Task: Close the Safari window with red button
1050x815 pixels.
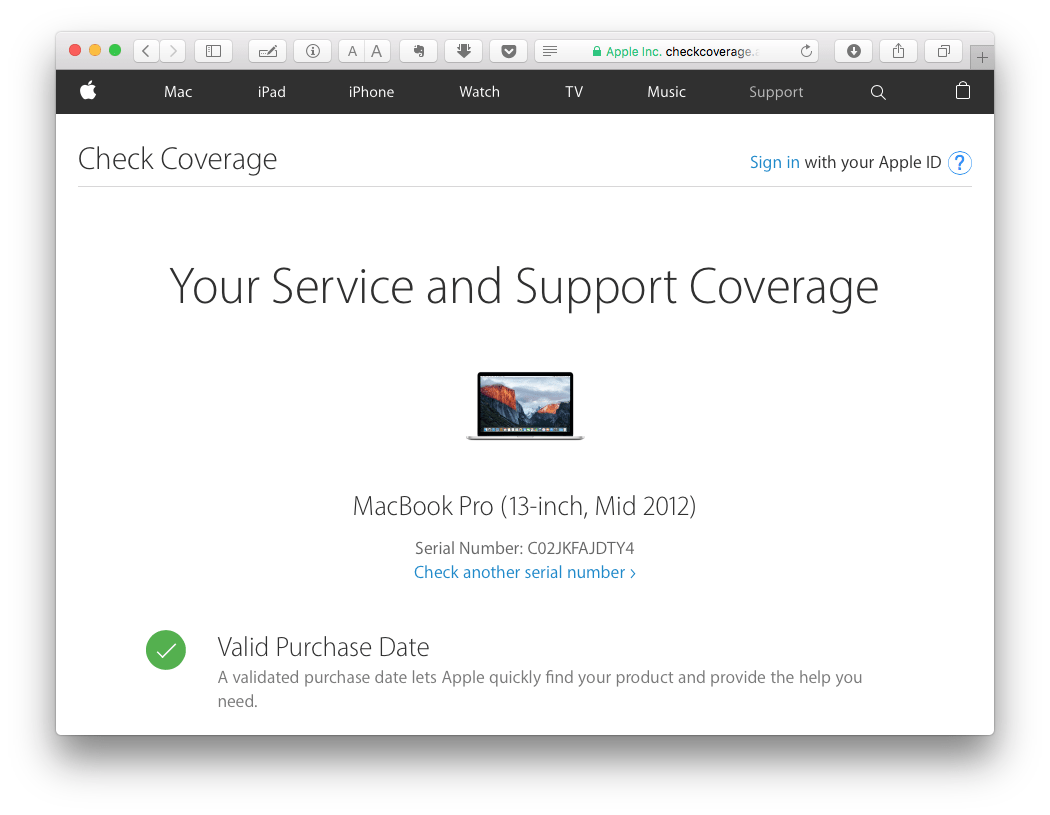Action: point(75,50)
